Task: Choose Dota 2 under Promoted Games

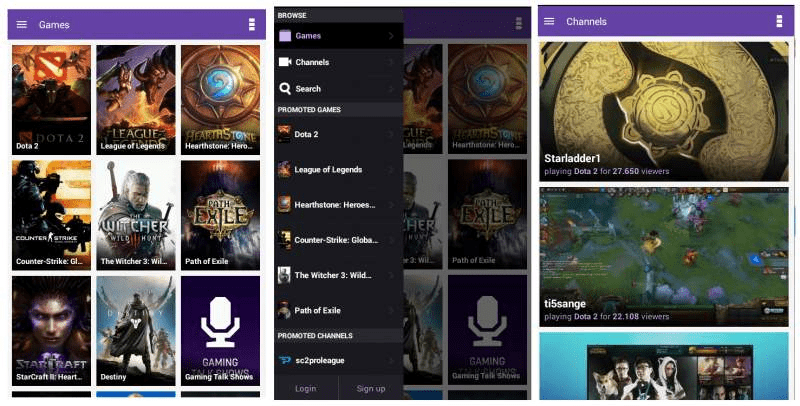Action: (x=339, y=134)
